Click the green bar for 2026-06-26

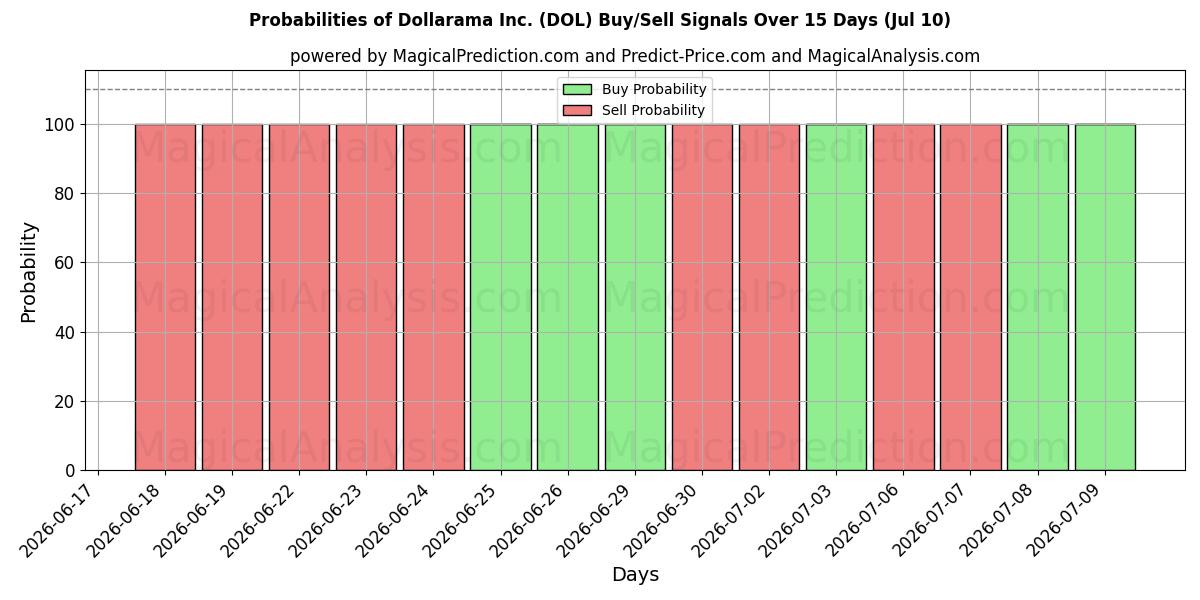click(568, 297)
